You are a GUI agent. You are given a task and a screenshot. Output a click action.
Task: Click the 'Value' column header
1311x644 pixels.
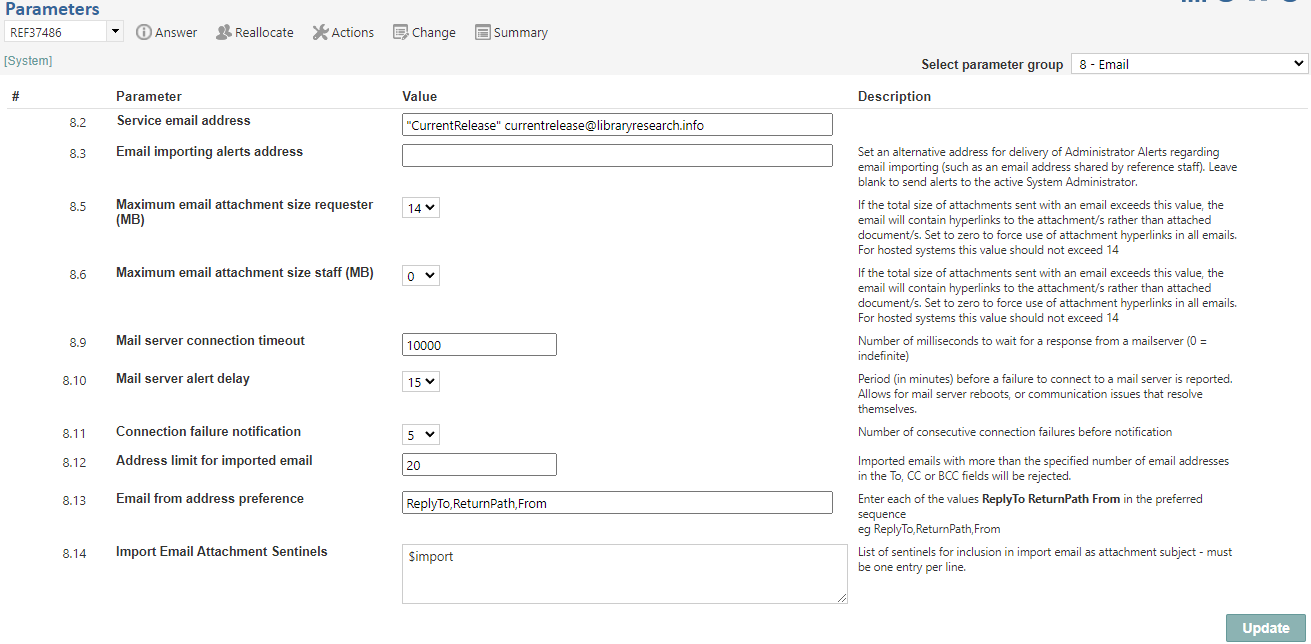(419, 96)
